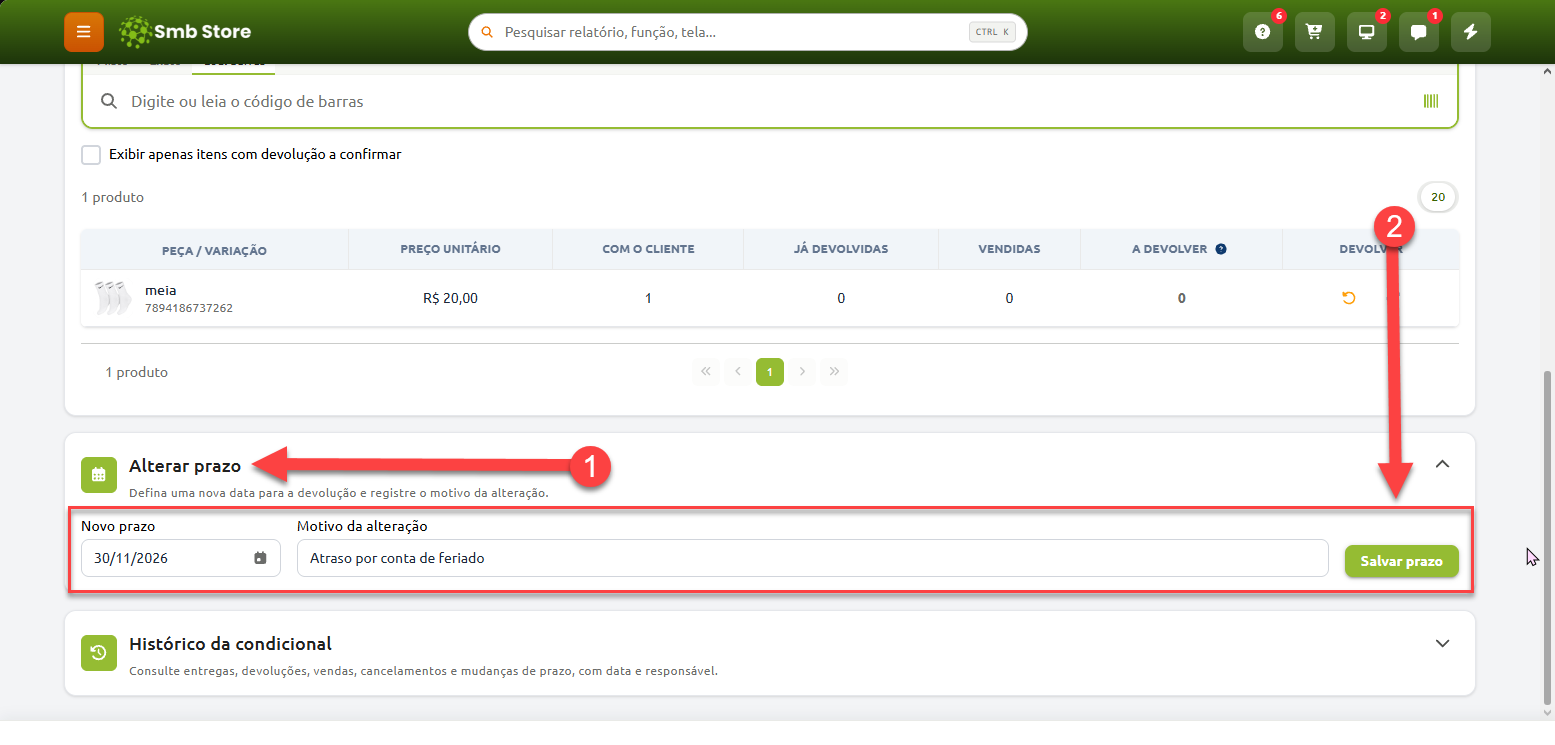Open the orange hamburger main menu
Image resolution: width=1555 pixels, height=745 pixels.
click(x=84, y=32)
